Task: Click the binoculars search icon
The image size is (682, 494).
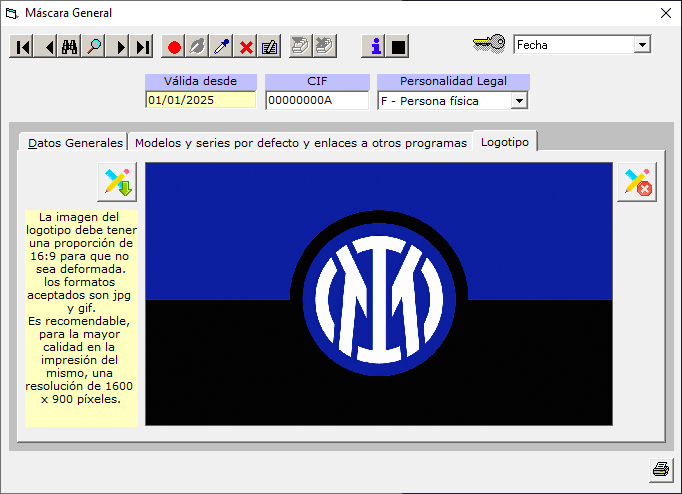Action: [x=70, y=47]
